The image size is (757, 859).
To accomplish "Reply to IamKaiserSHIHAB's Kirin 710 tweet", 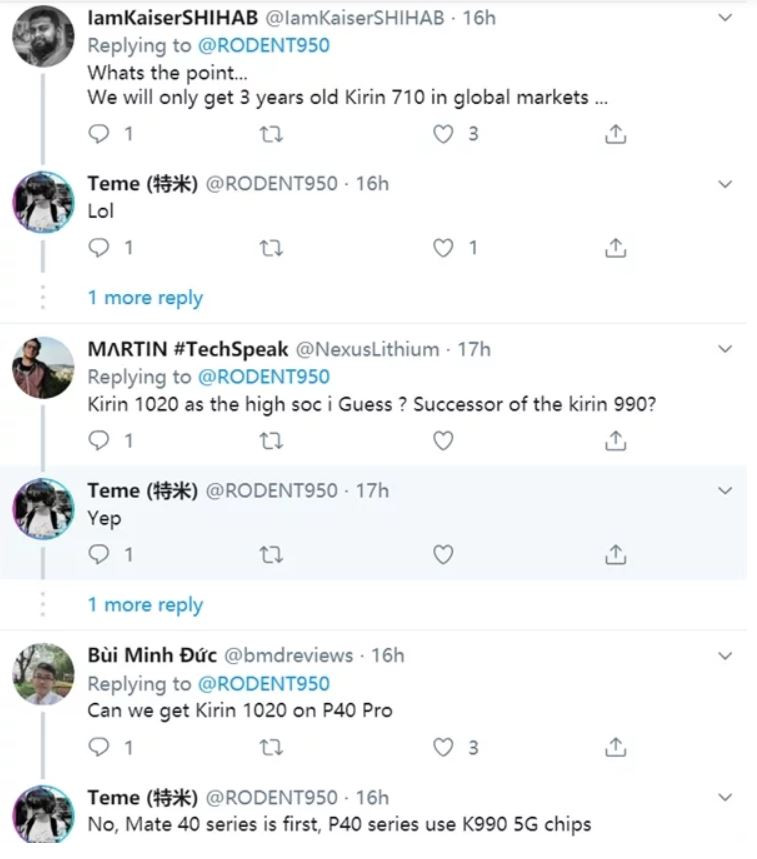I will pos(99,133).
